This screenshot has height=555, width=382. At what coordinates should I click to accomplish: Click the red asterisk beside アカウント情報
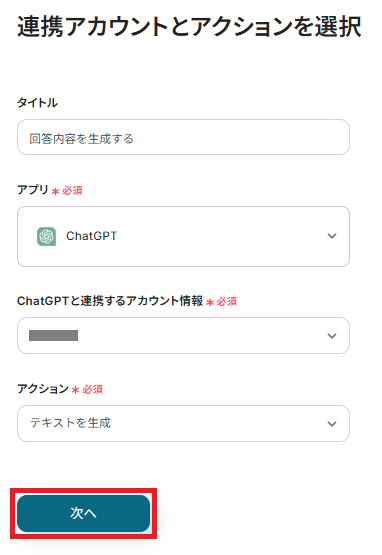coord(210,302)
